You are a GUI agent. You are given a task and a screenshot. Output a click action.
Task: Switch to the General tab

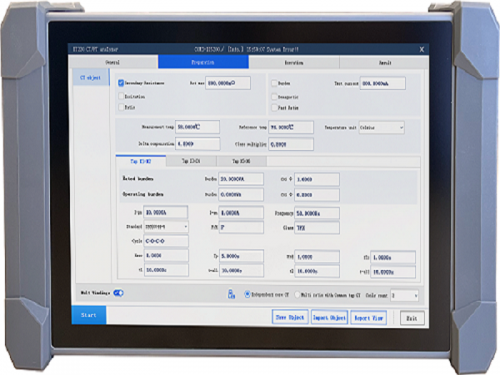pos(113,62)
